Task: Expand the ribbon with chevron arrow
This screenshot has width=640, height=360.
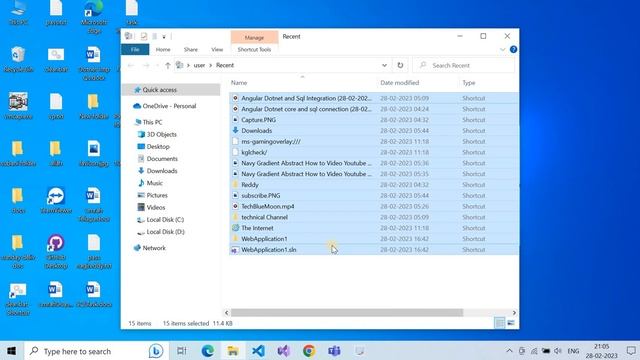Action: 503,49
